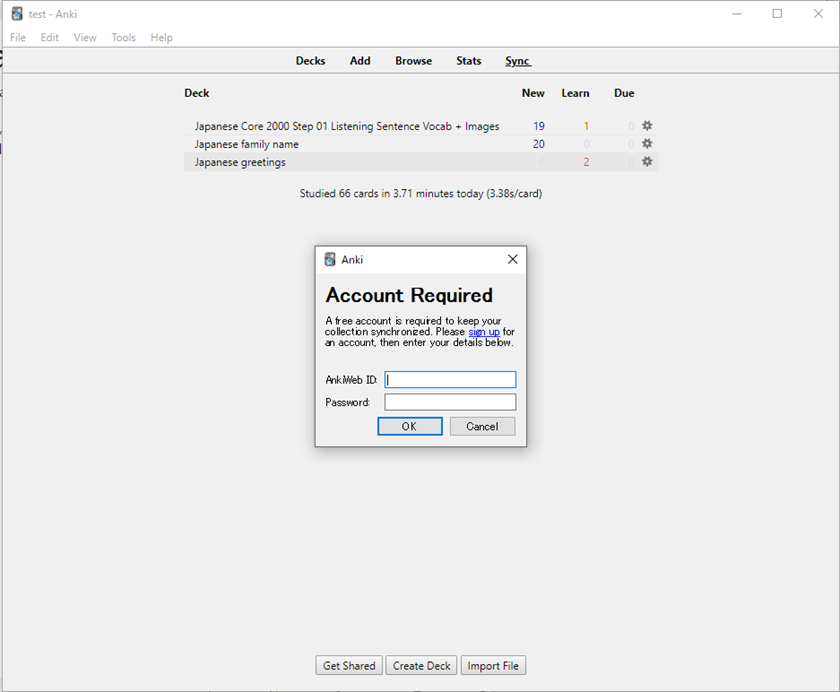Open the Tools menu
This screenshot has width=840, height=692.
click(x=124, y=37)
